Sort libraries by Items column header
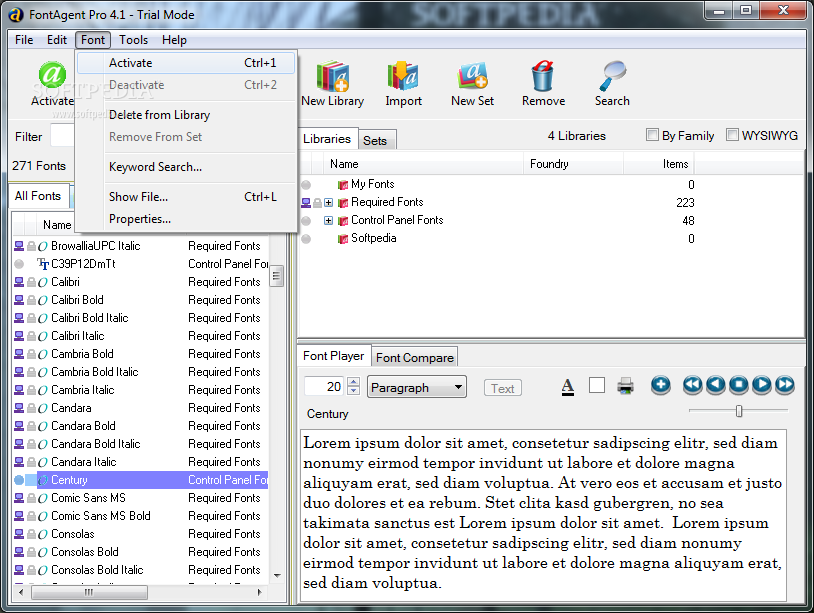Image resolution: width=814 pixels, height=613 pixels. [x=658, y=164]
